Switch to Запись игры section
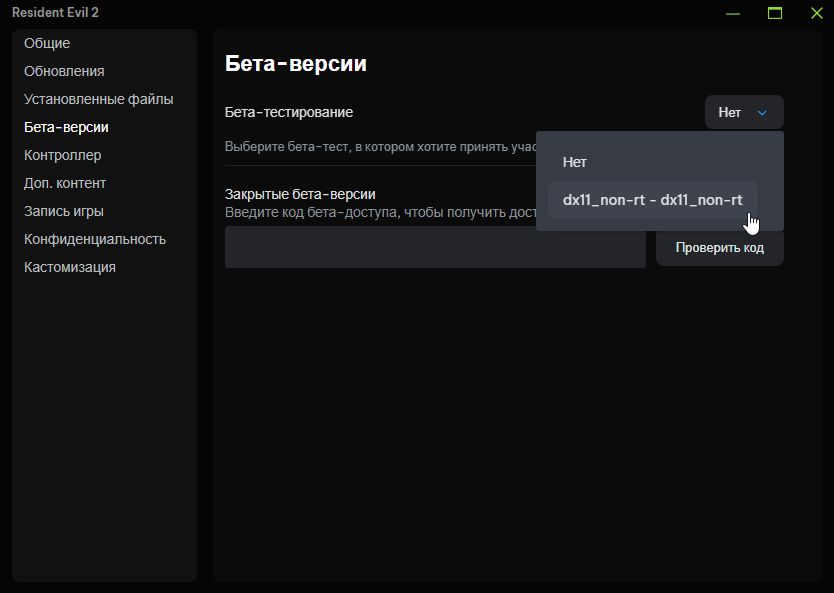834x593 pixels. [x=63, y=211]
